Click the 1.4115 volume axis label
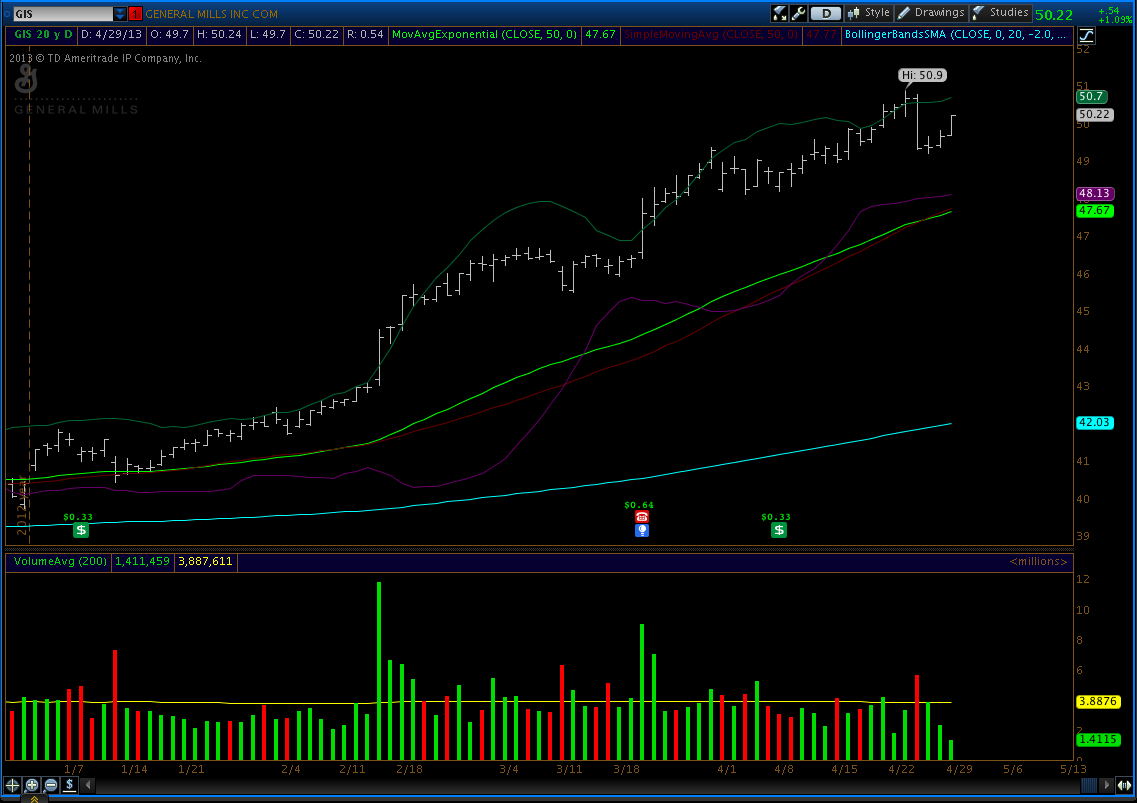The width and height of the screenshot is (1137, 803). click(1098, 739)
